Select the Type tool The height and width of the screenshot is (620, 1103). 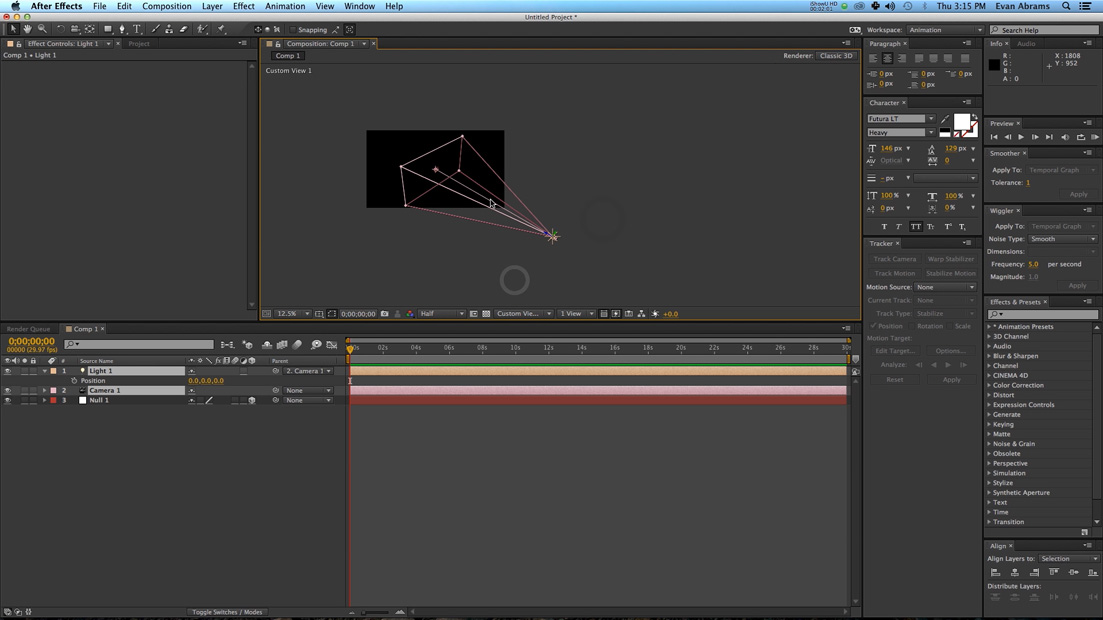click(x=137, y=29)
